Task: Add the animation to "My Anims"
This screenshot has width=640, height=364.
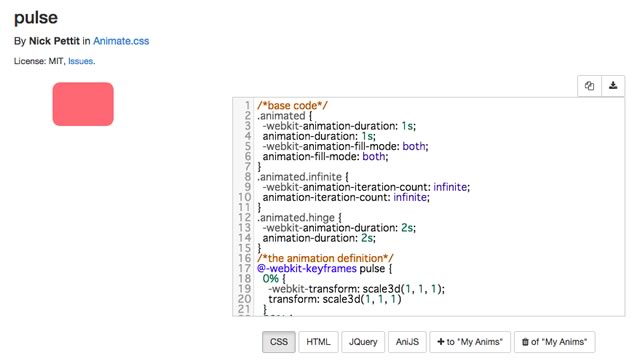Action: (470, 342)
